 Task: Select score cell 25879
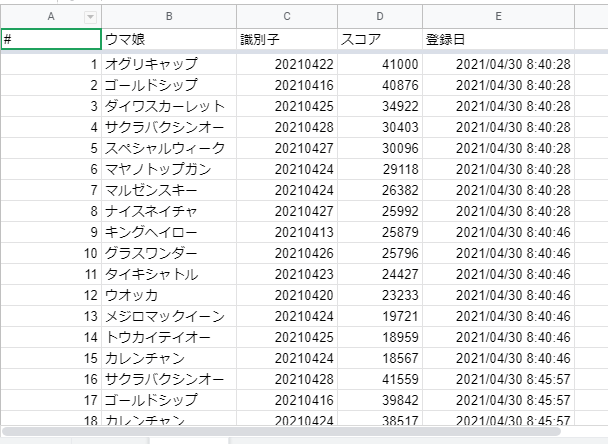click(380, 232)
